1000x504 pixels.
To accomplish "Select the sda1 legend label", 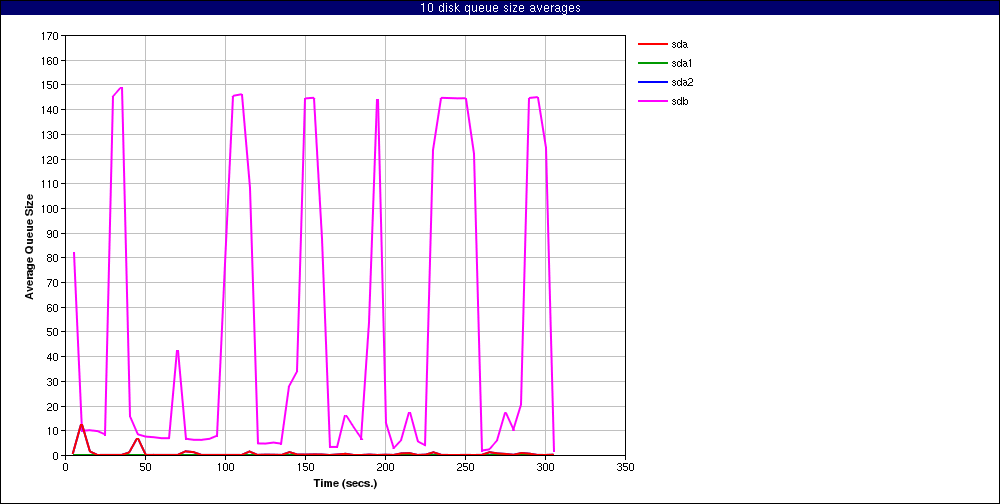I will 682,63.
